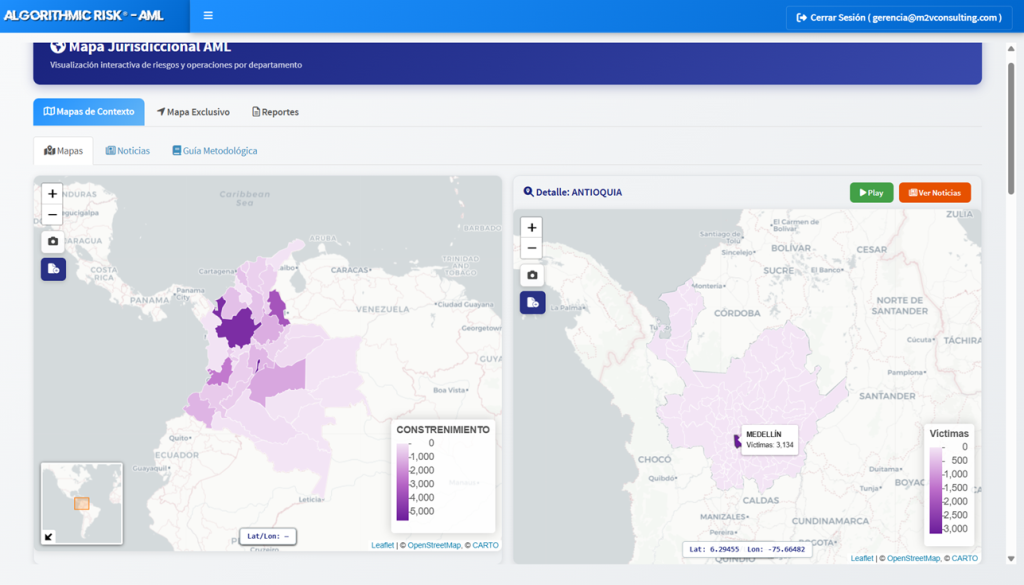Image resolution: width=1024 pixels, height=585 pixels.
Task: Open Leaflet link under Antioquia map
Action: (x=862, y=558)
